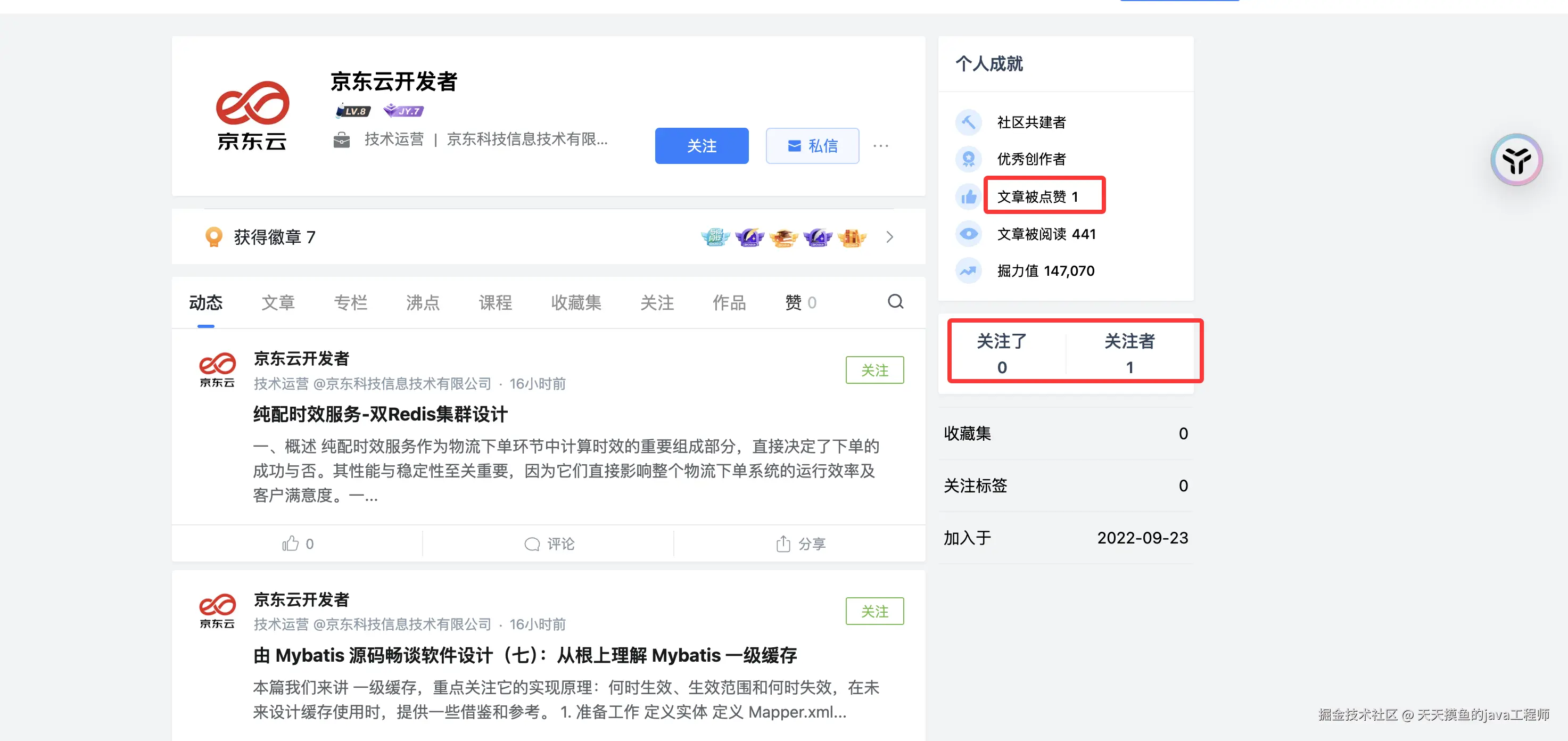Screen dimensions: 1568x741
Task: Switch to the 沸点 tab
Action: (x=423, y=302)
